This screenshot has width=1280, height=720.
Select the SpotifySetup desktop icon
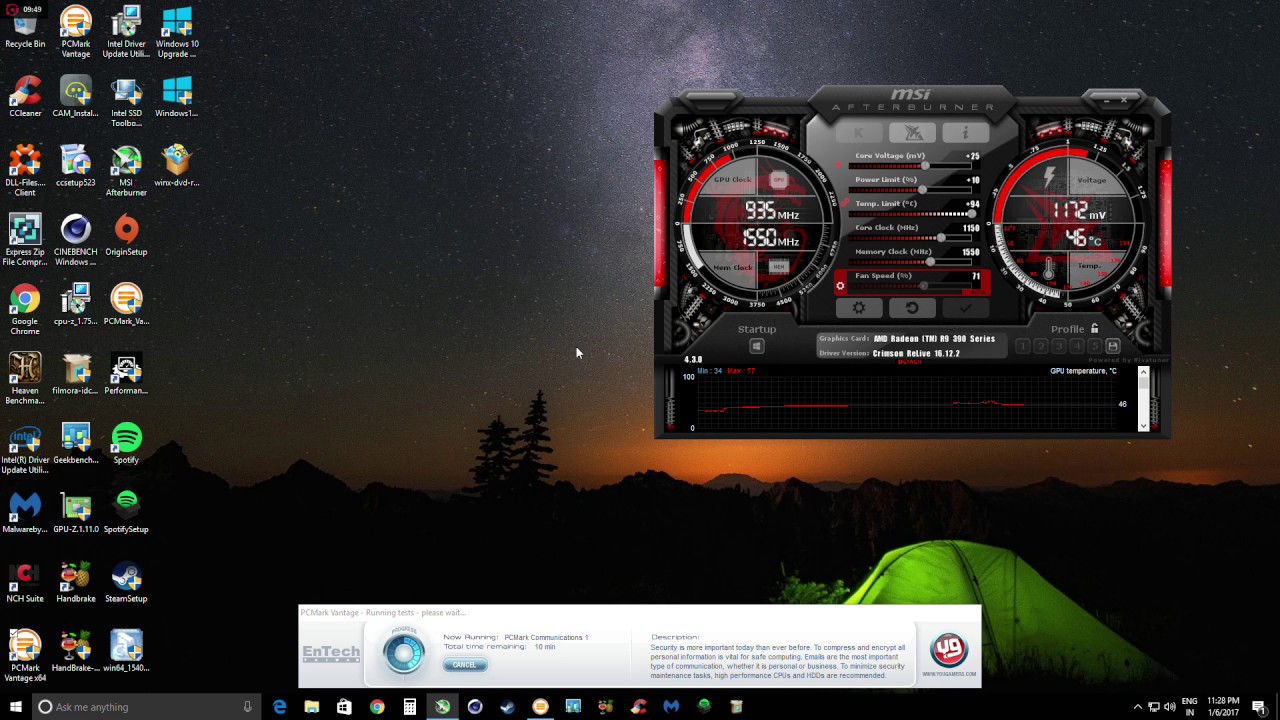pos(126,513)
